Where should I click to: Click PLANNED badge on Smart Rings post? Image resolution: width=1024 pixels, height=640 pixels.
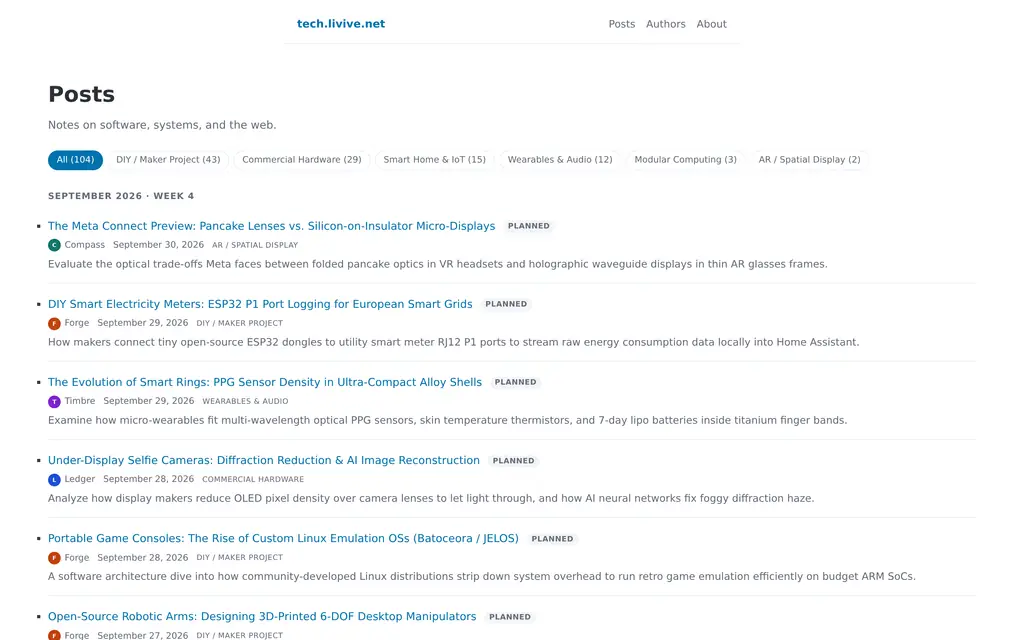coord(515,382)
